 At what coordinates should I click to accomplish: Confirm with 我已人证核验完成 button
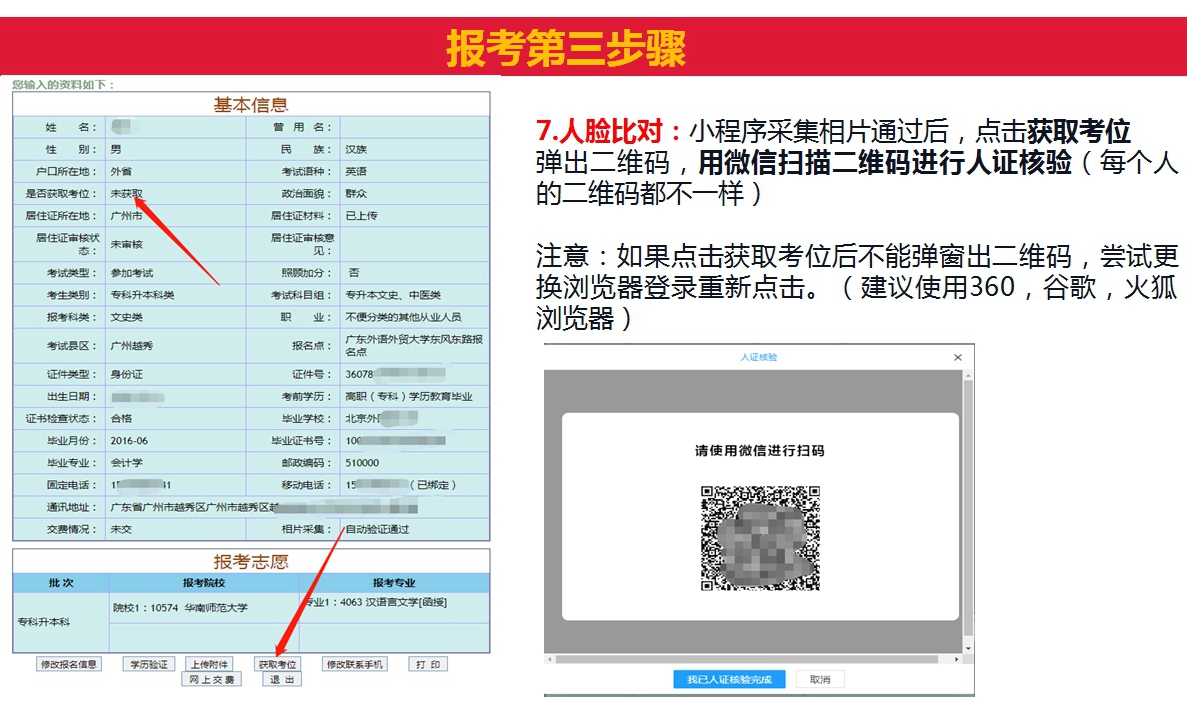[x=729, y=679]
